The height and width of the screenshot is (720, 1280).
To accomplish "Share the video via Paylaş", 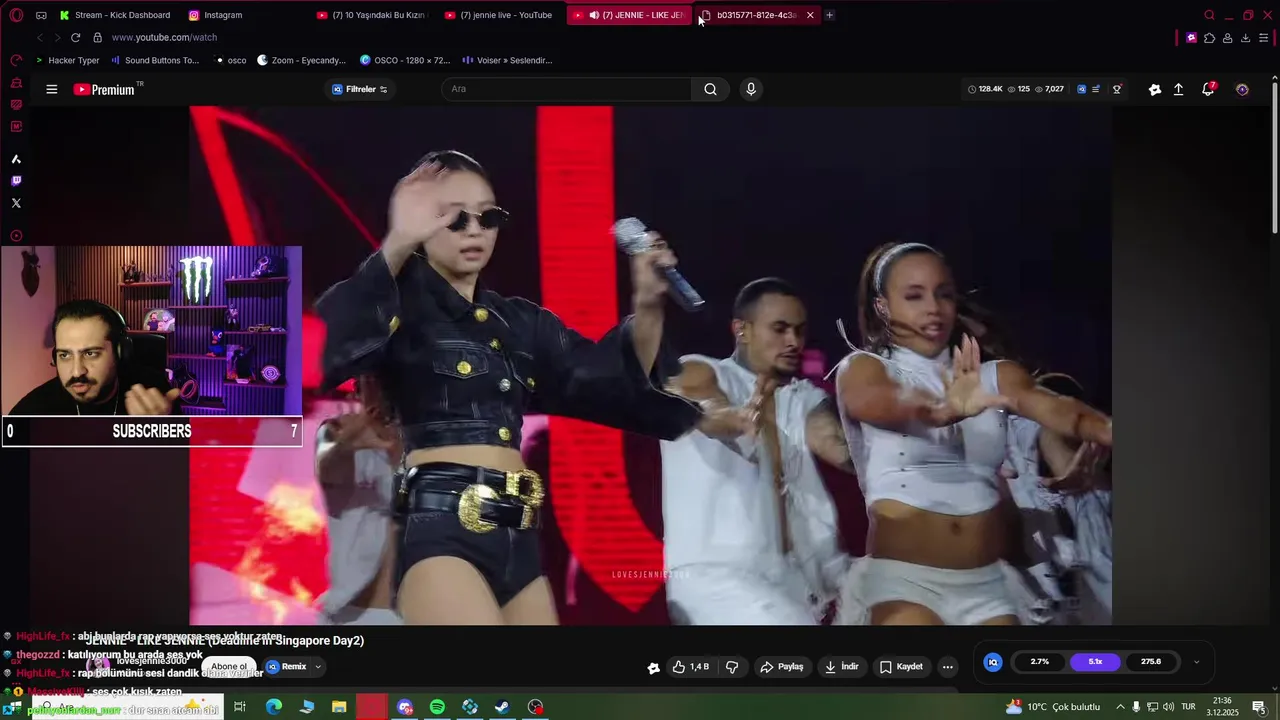I will (782, 667).
